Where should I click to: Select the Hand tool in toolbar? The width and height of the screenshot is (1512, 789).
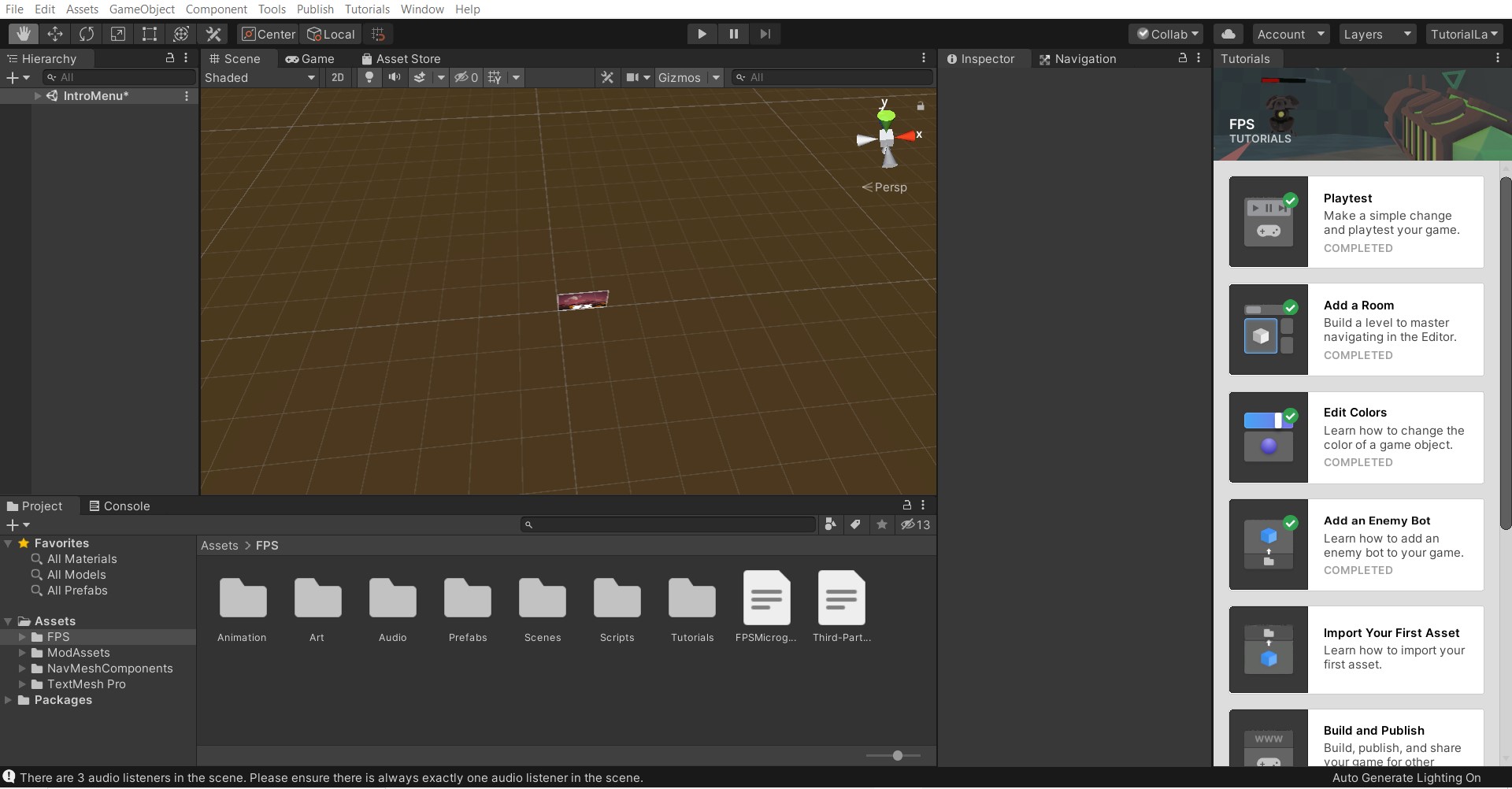24,34
